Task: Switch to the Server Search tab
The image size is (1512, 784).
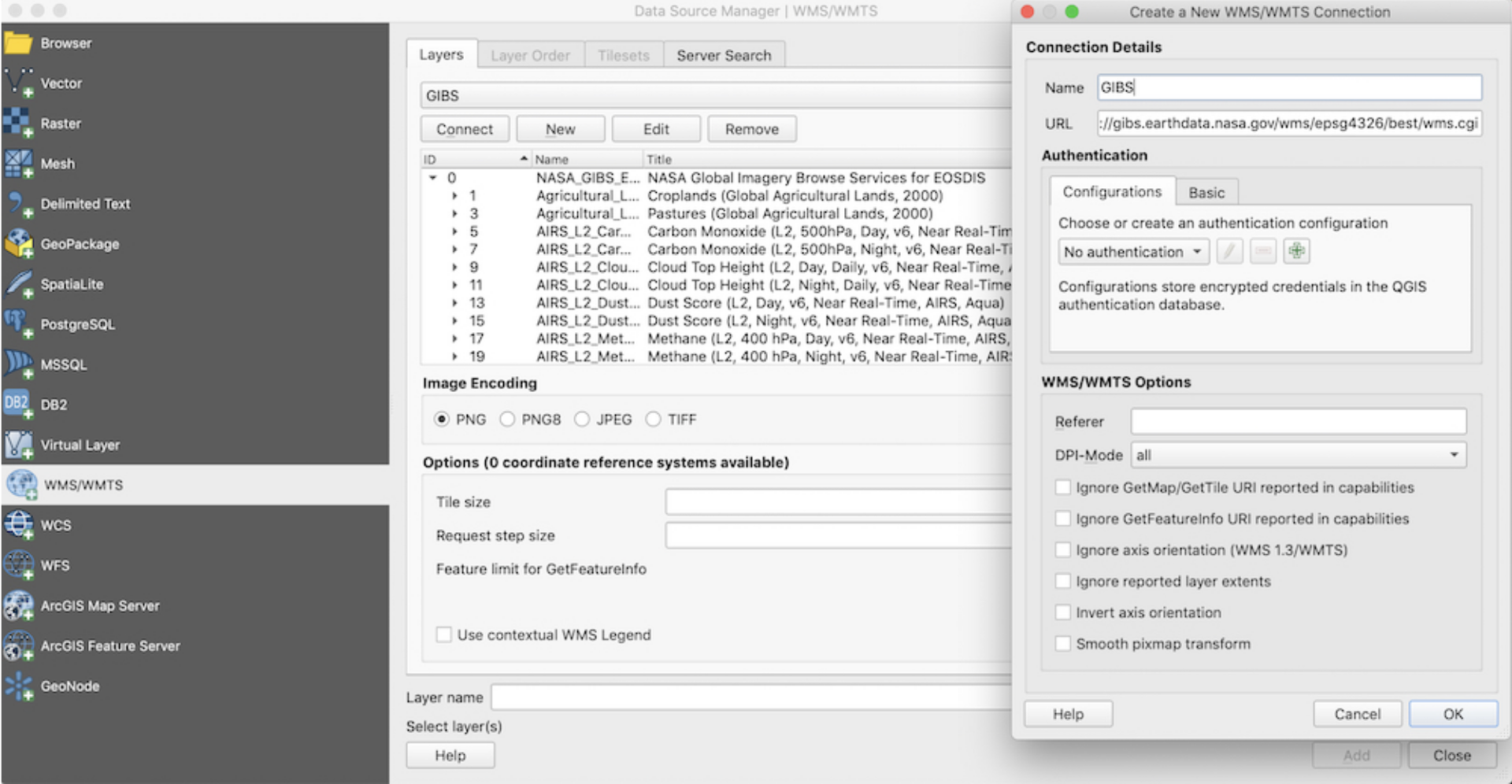Action: tap(724, 56)
